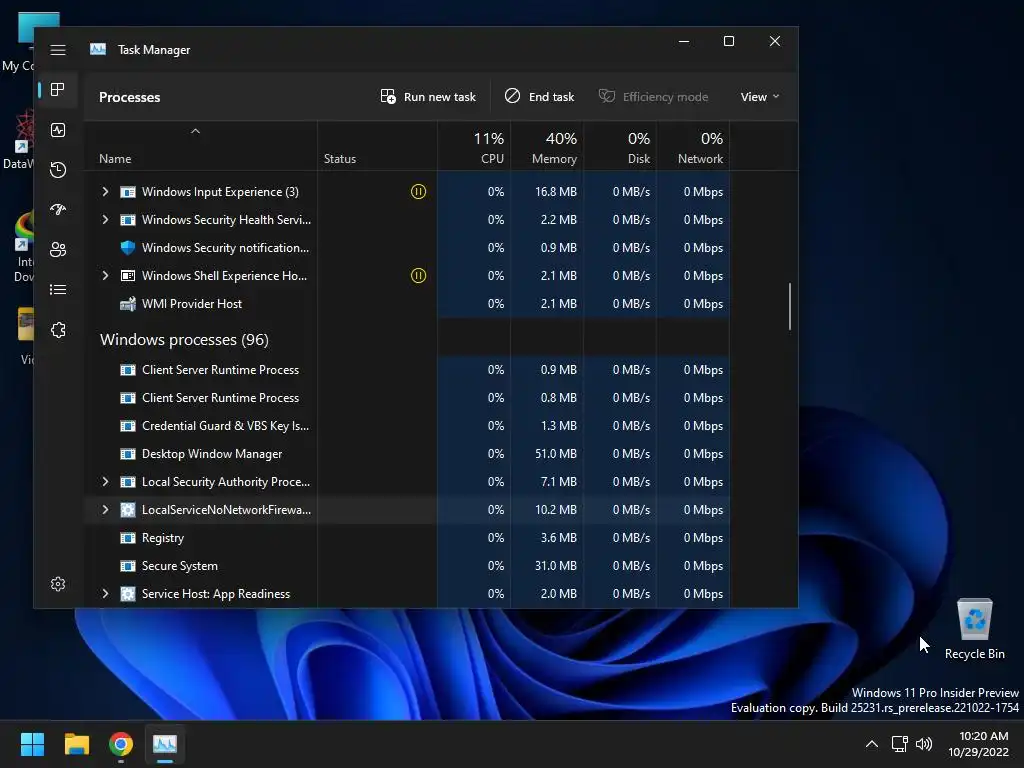Click the Registry process icon
The width and height of the screenshot is (1024, 768).
tap(128, 538)
